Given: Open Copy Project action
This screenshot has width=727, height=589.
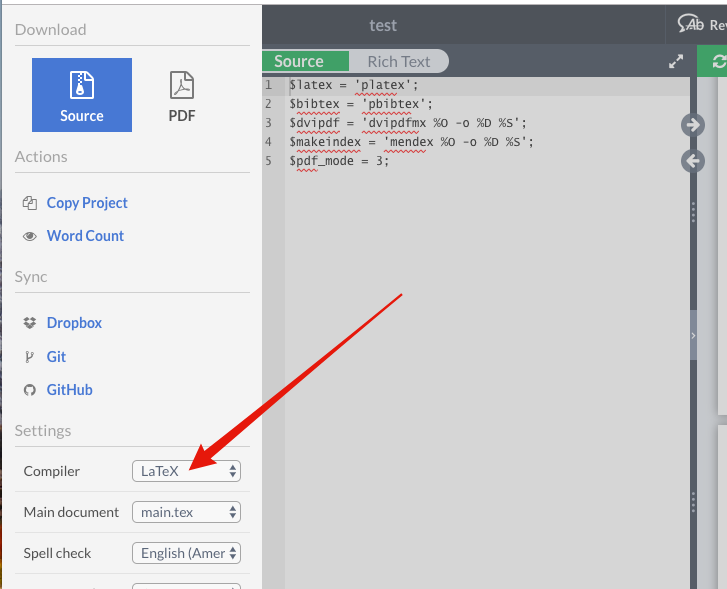Looking at the screenshot, I should pos(87,203).
